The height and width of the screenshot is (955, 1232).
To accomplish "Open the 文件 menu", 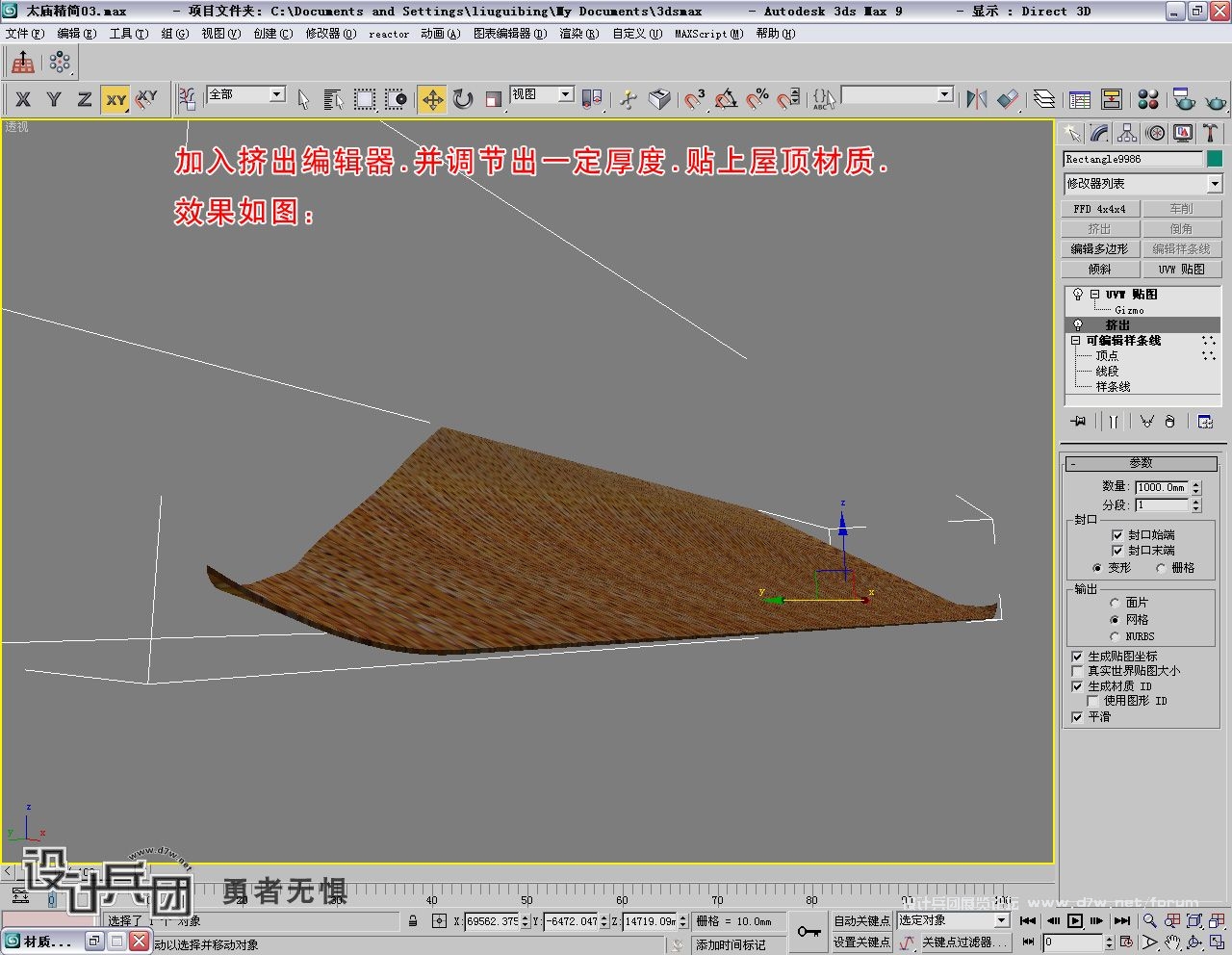I will [x=24, y=33].
